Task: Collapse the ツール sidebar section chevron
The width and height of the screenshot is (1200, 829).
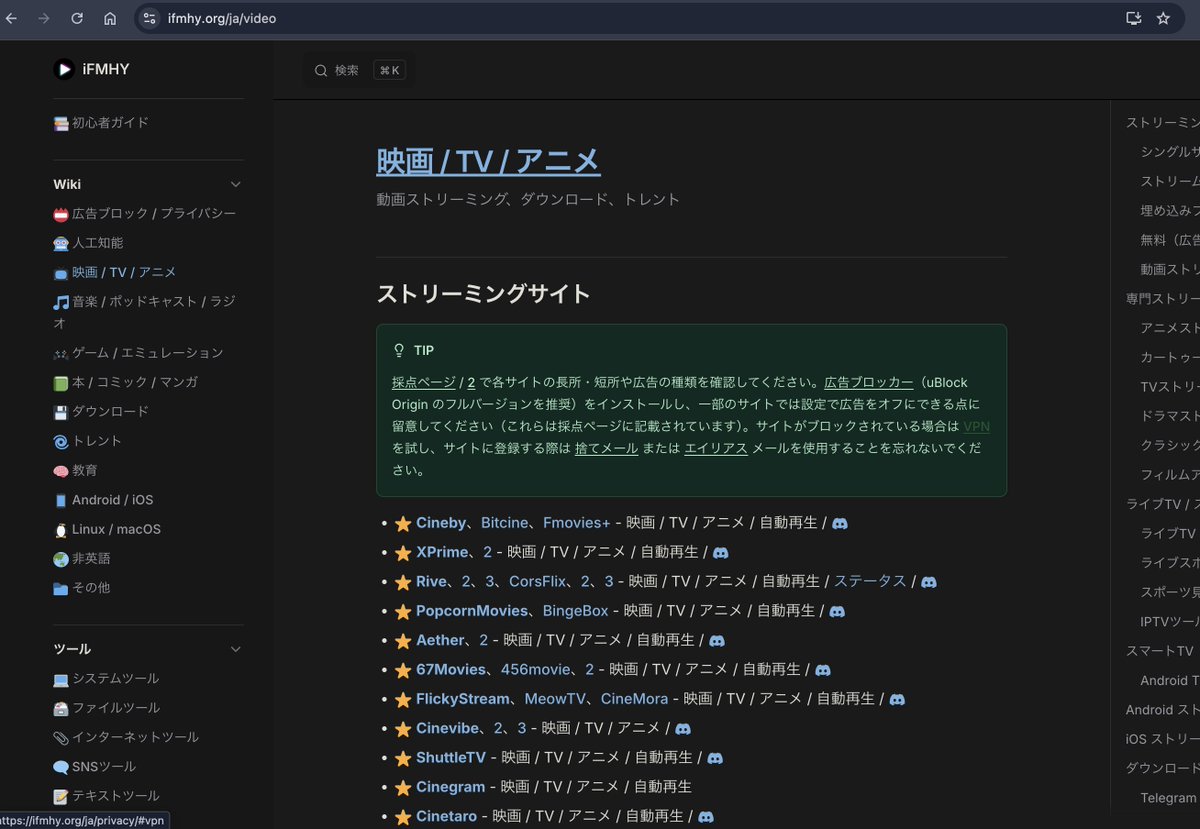Action: click(236, 649)
